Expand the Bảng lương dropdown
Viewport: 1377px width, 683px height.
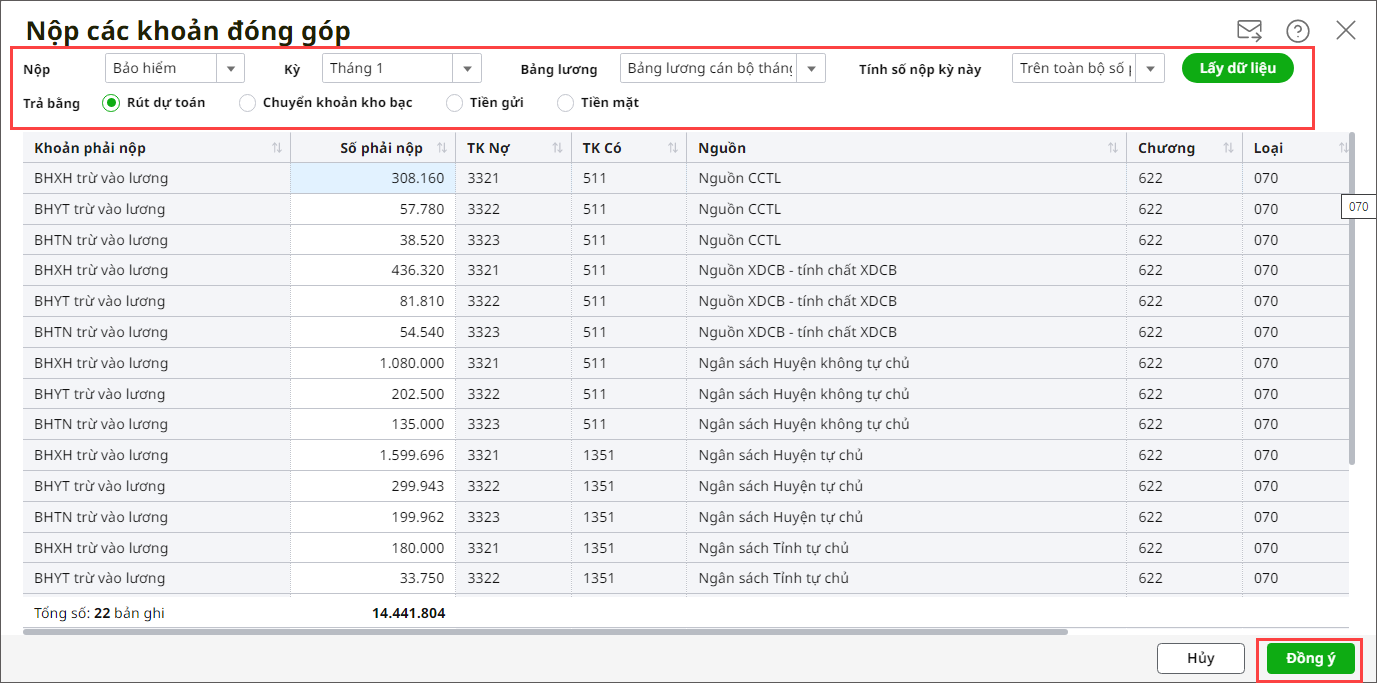pos(811,68)
